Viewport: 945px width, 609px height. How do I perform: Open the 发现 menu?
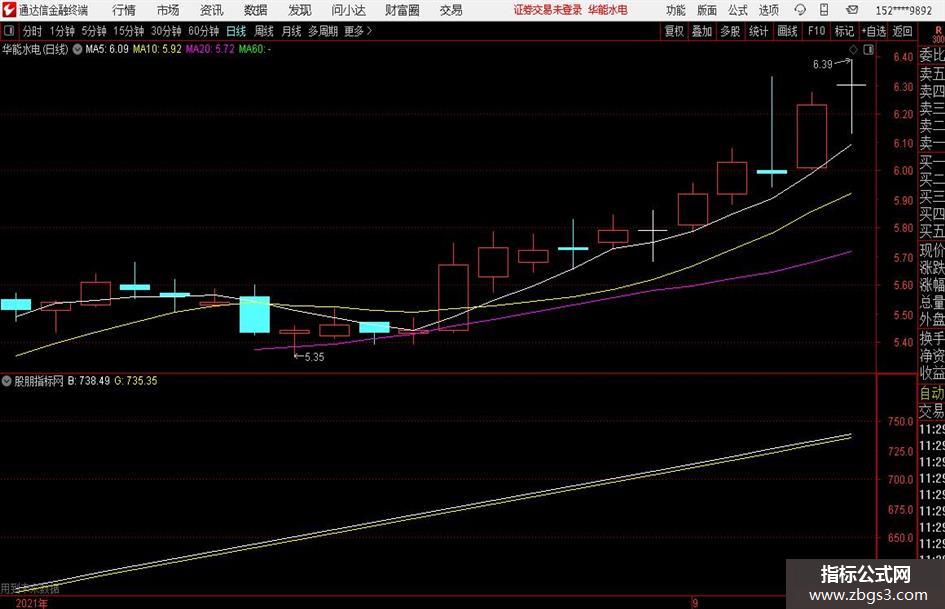300,10
